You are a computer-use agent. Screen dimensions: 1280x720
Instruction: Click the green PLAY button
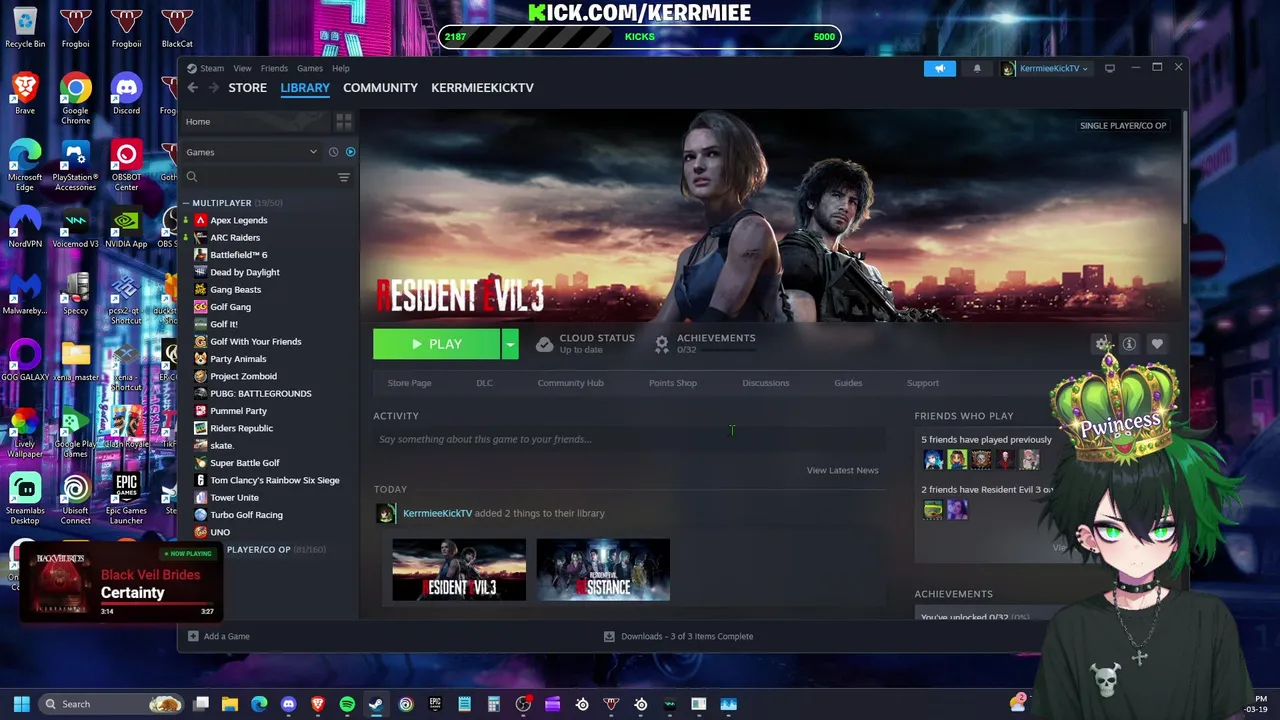[437, 344]
